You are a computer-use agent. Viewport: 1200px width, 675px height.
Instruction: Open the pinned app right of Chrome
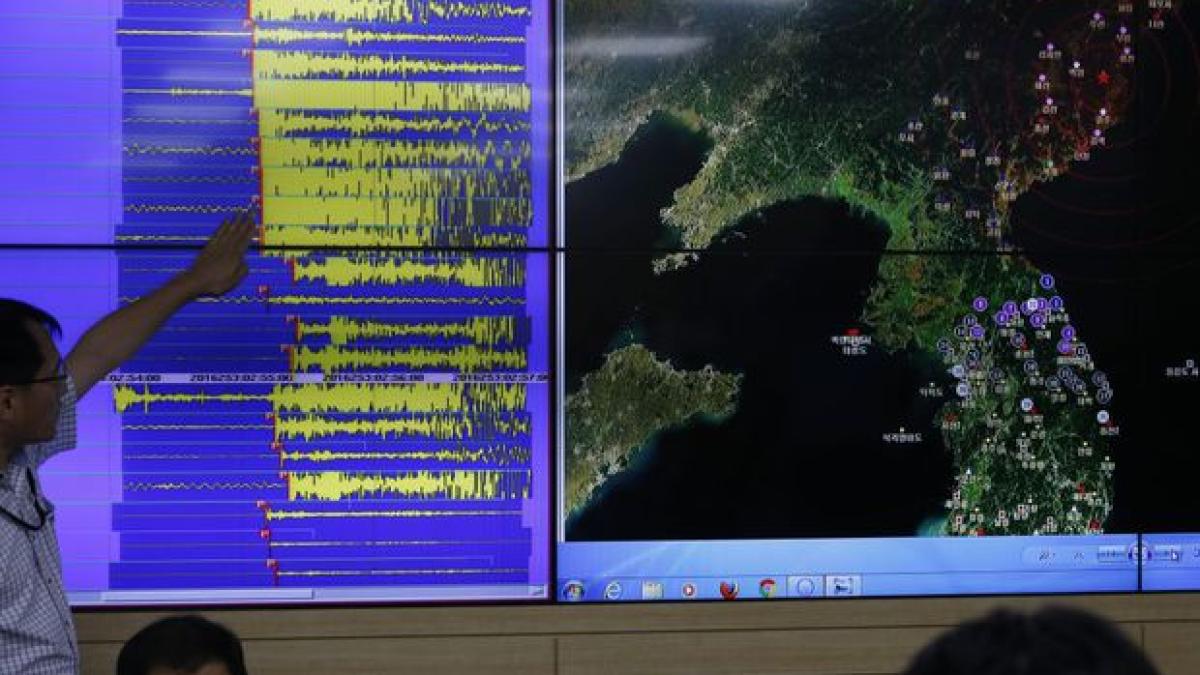[x=803, y=585]
